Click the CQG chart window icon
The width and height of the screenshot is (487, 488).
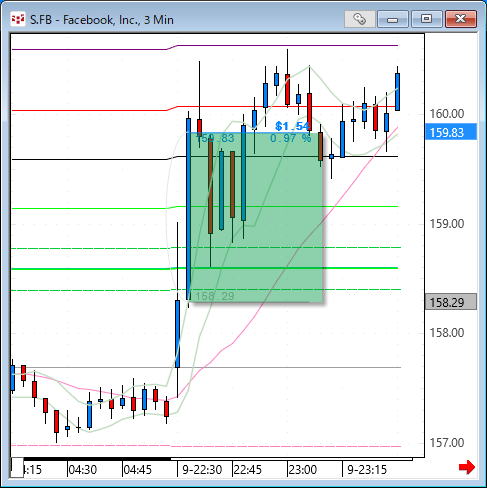18,19
